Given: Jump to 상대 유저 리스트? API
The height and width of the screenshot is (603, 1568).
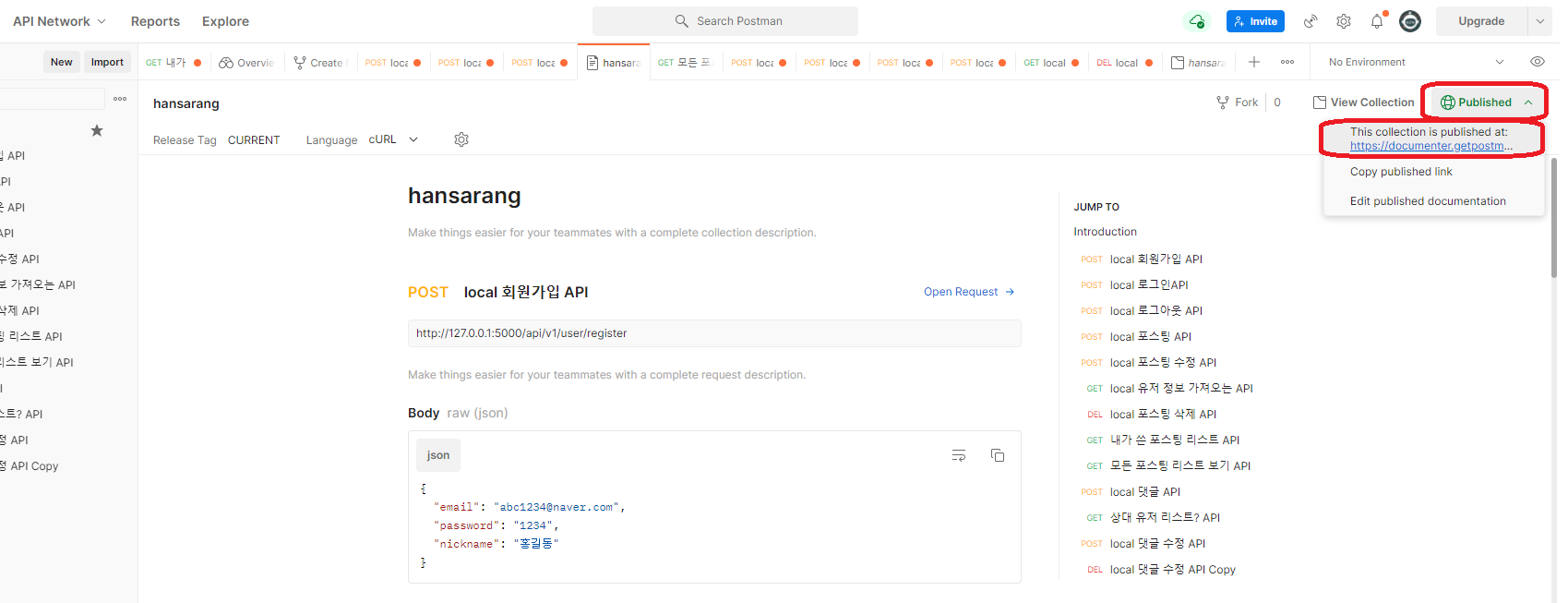Looking at the screenshot, I should [x=1165, y=518].
